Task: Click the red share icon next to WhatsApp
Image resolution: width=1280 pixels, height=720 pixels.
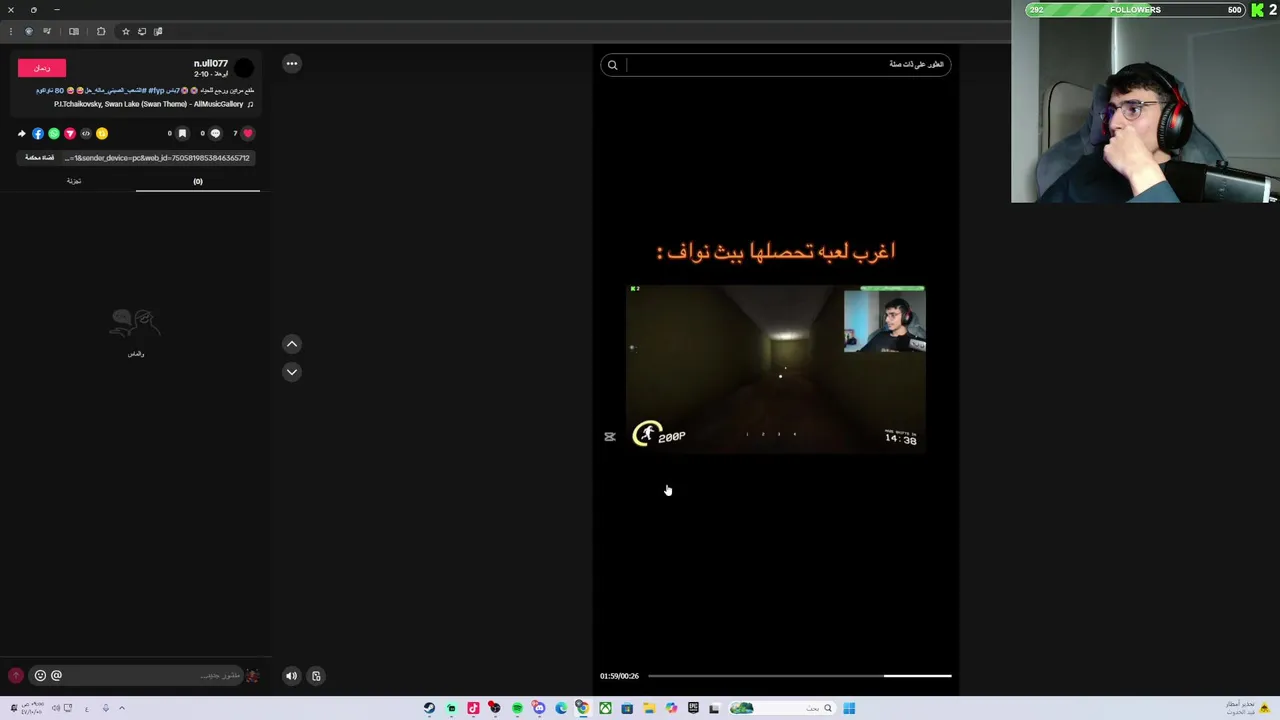Action: point(70,133)
